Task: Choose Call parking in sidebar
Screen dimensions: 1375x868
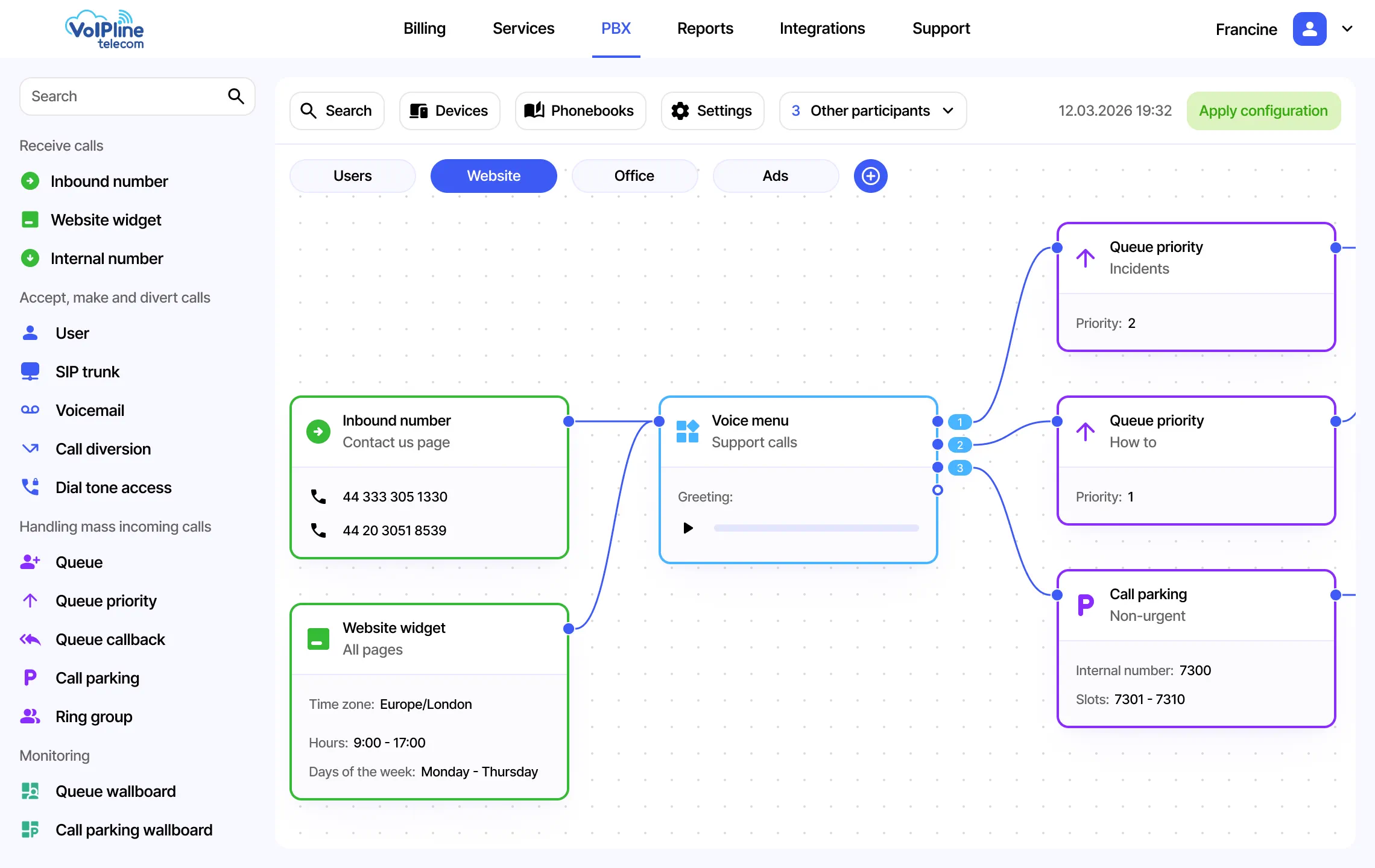Action: point(80,678)
